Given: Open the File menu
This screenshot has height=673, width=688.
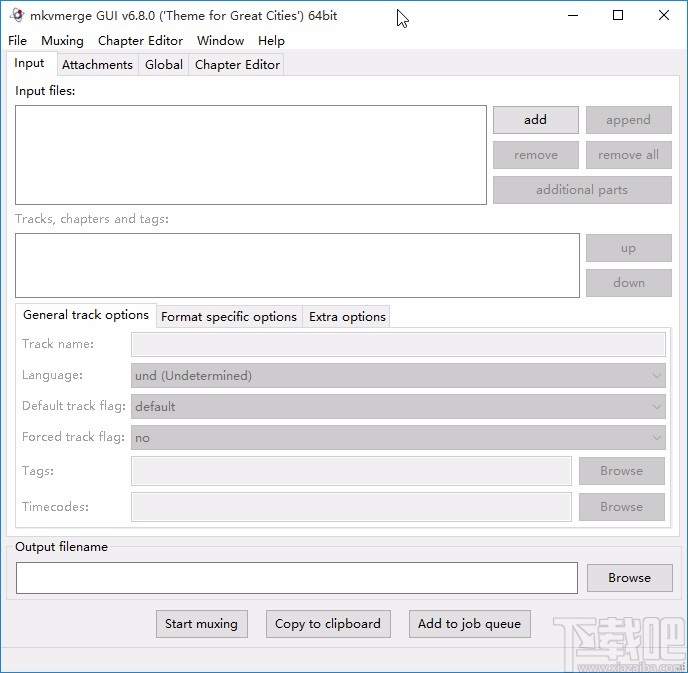Looking at the screenshot, I should pos(18,41).
